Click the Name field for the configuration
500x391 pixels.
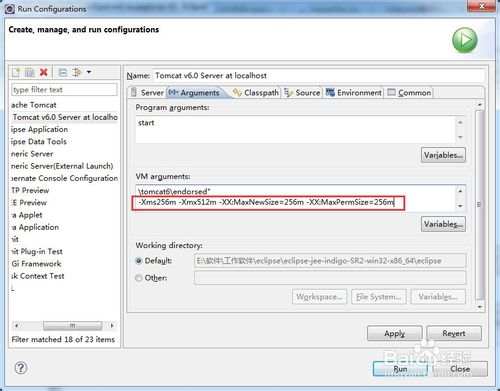(318, 76)
